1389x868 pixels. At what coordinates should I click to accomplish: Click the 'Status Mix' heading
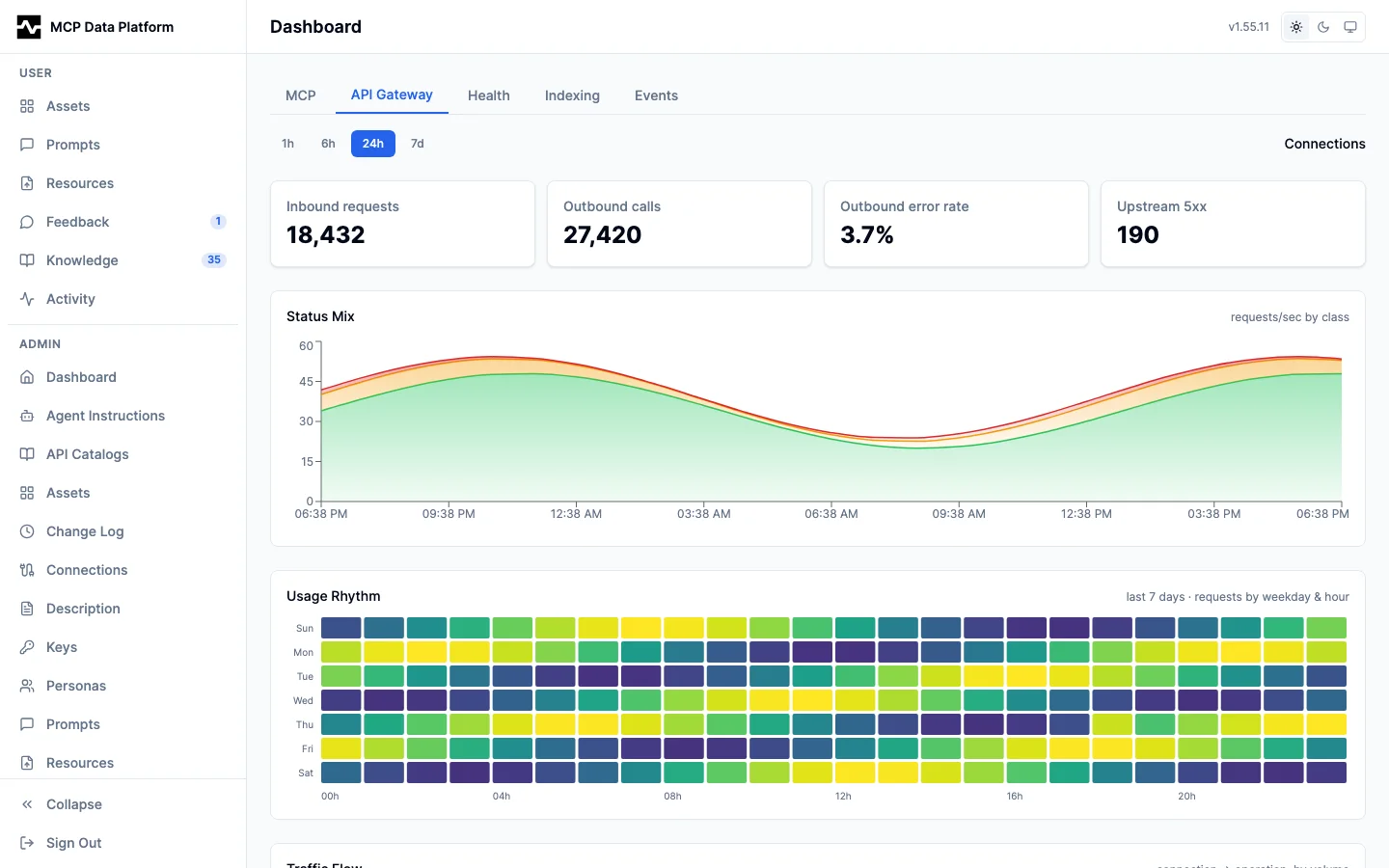320,316
